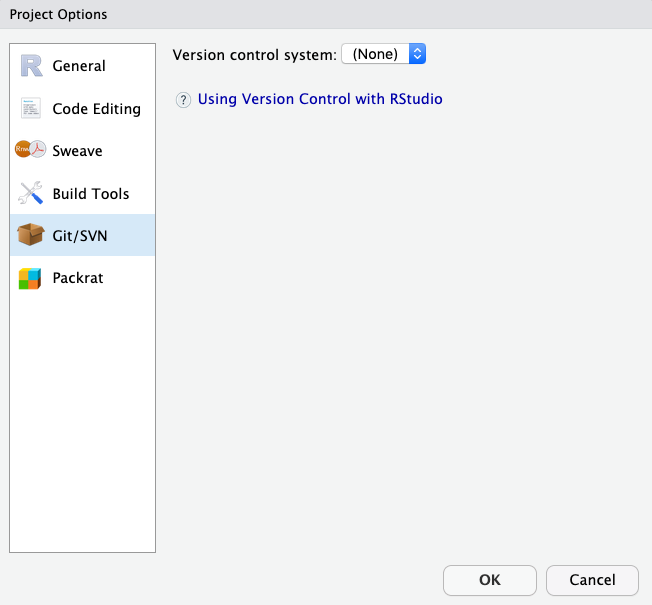
Task: Click the help question mark icon
Action: (183, 100)
